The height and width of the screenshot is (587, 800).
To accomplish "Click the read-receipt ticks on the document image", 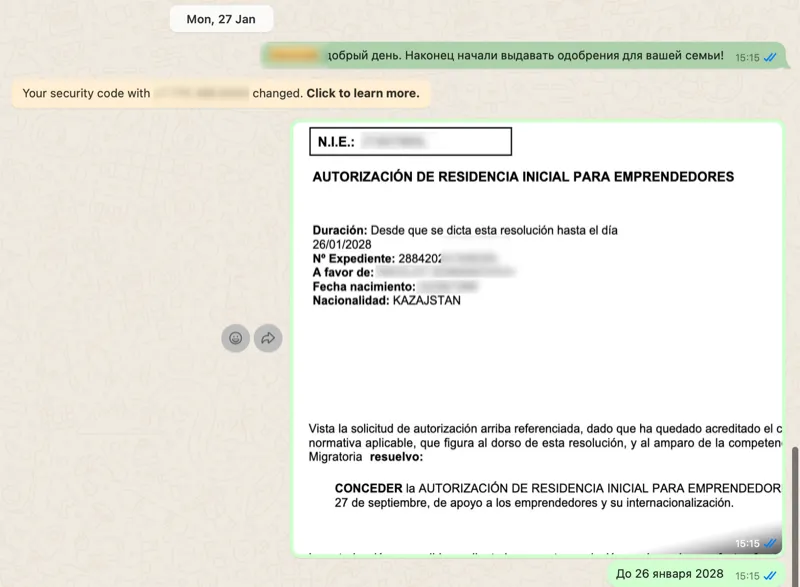I will [x=770, y=544].
